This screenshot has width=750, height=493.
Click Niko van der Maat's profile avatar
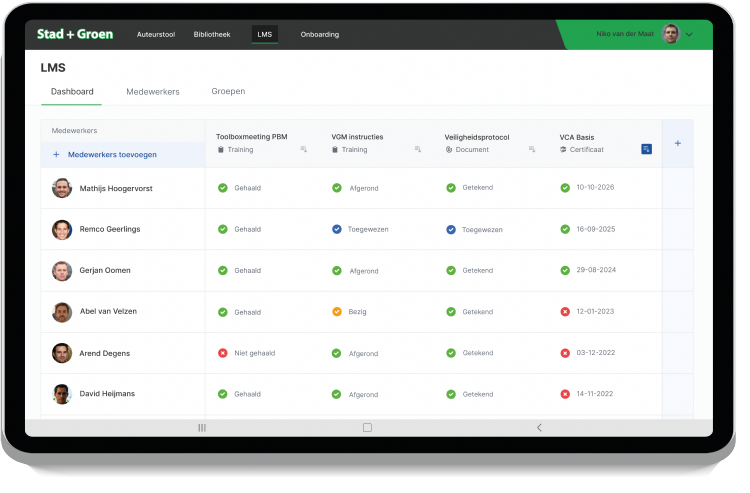(670, 34)
